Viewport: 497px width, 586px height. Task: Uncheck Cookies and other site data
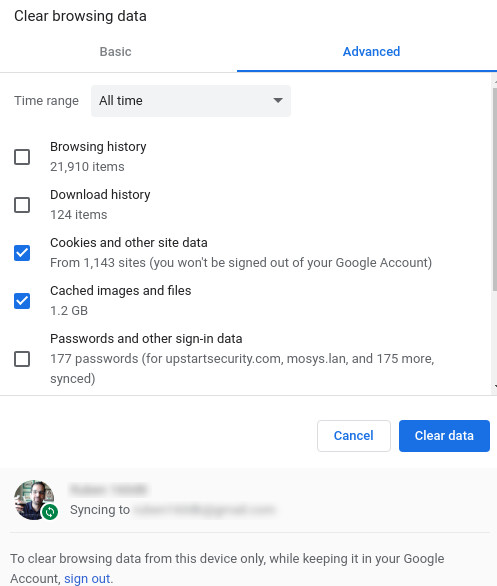tap(22, 253)
